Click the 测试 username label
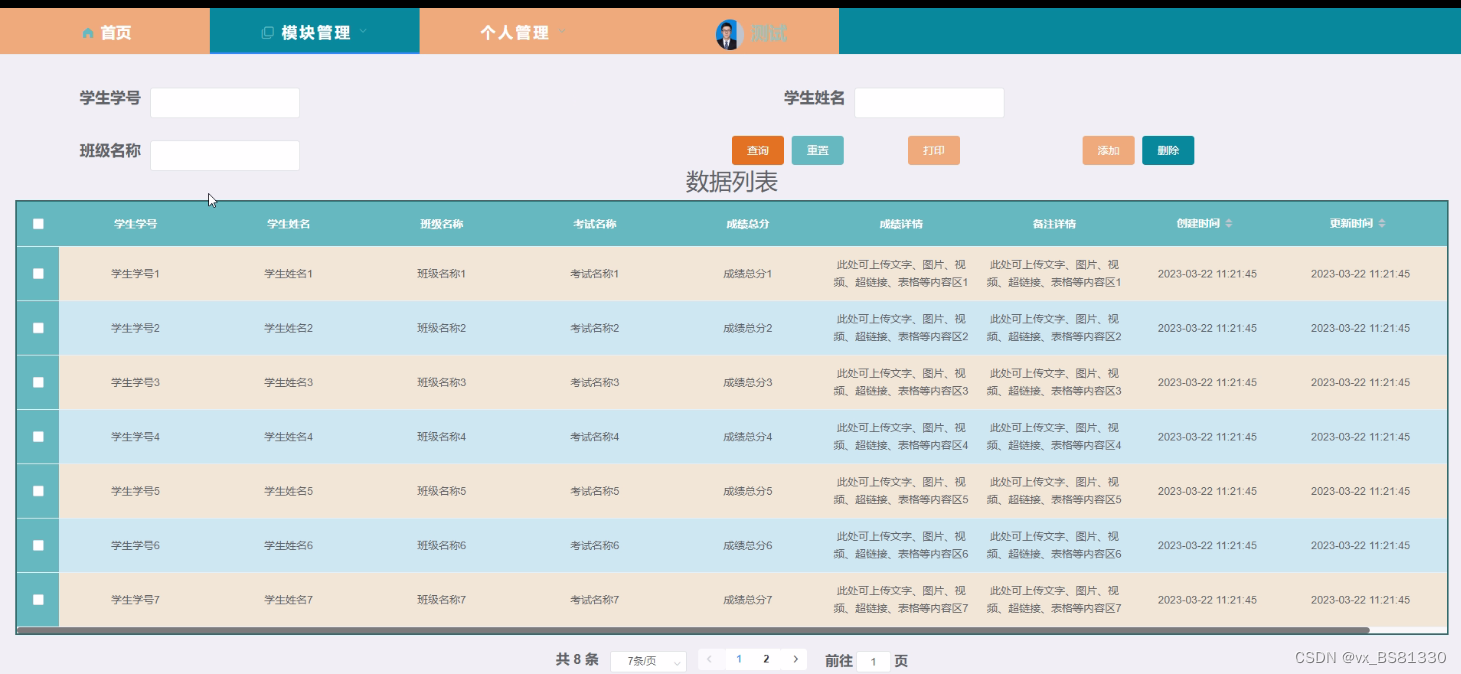 [x=770, y=34]
